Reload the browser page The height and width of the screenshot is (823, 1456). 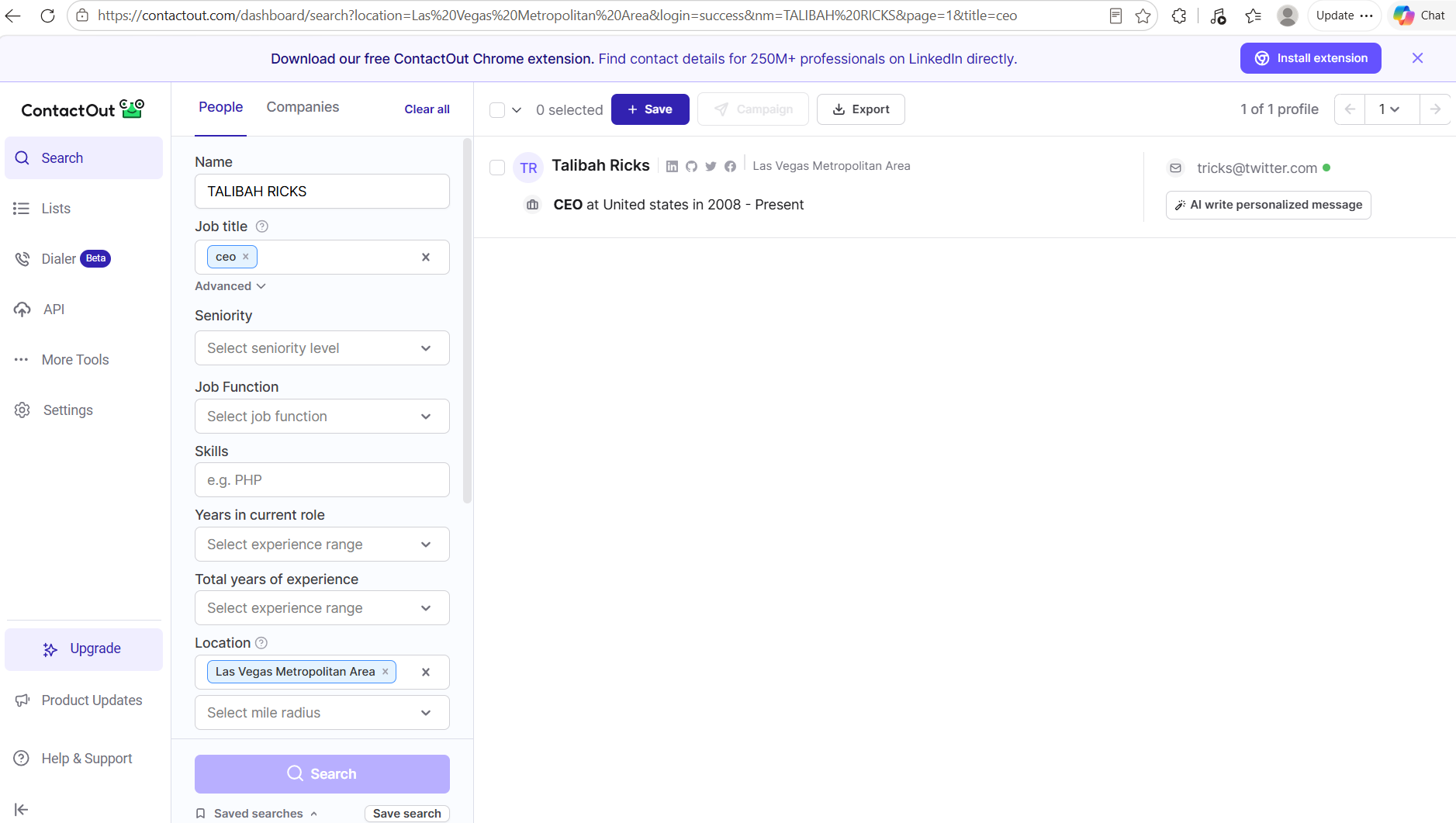[x=47, y=16]
